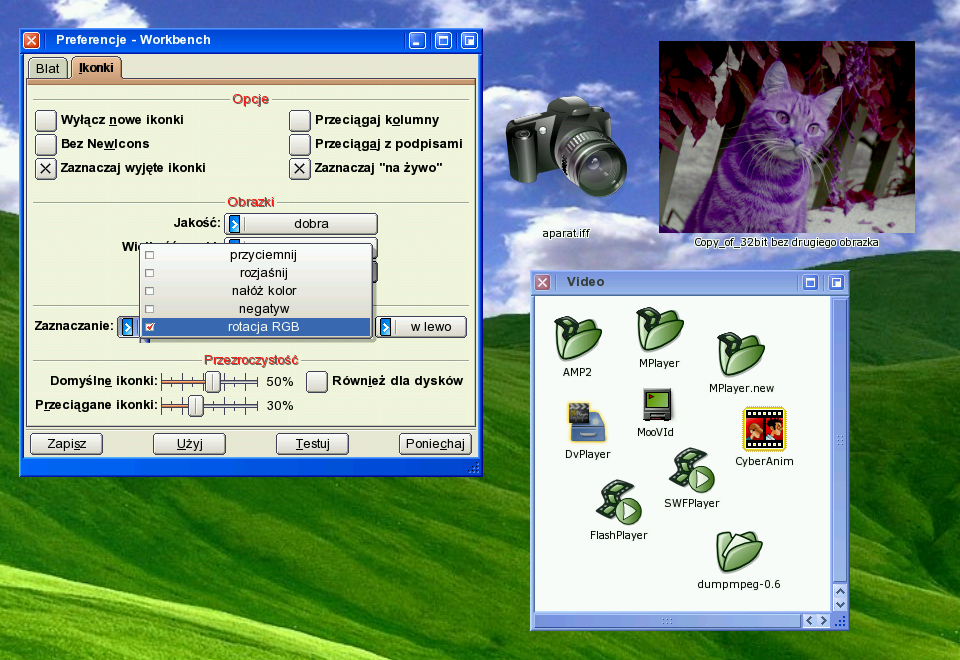The height and width of the screenshot is (660, 960).
Task: Select the MooVId application icon
Action: tap(655, 404)
